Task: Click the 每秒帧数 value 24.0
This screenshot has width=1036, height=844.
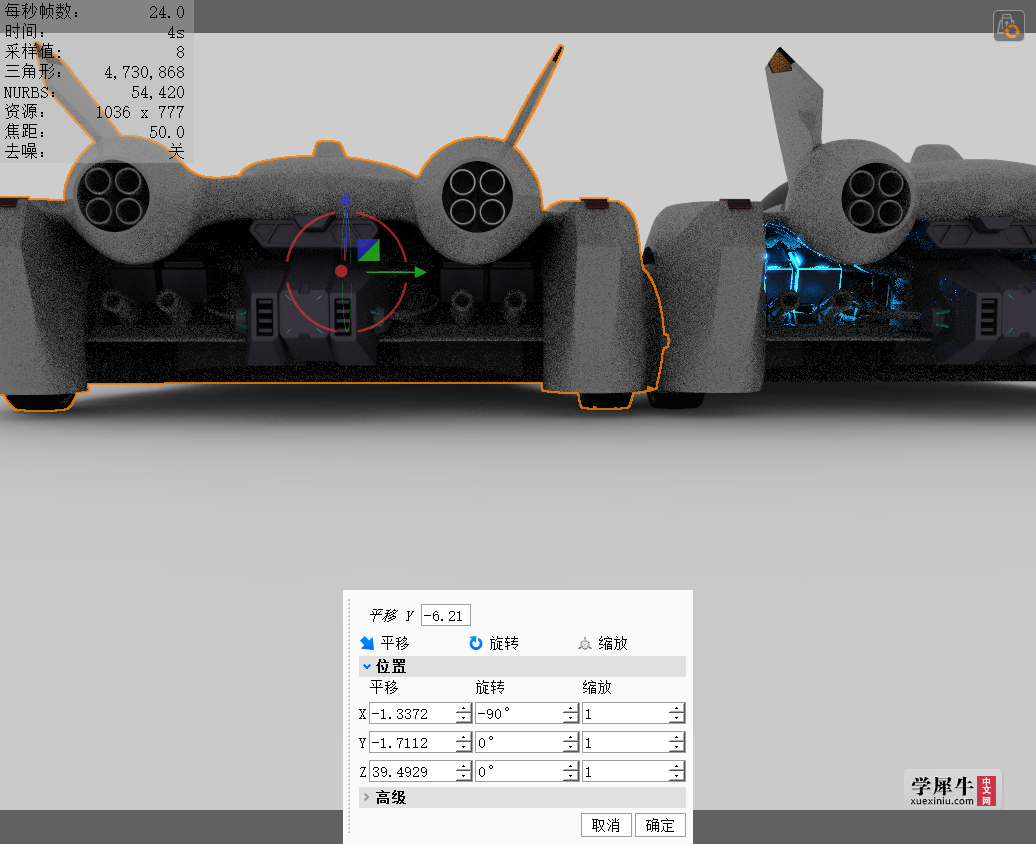Action: [x=166, y=13]
